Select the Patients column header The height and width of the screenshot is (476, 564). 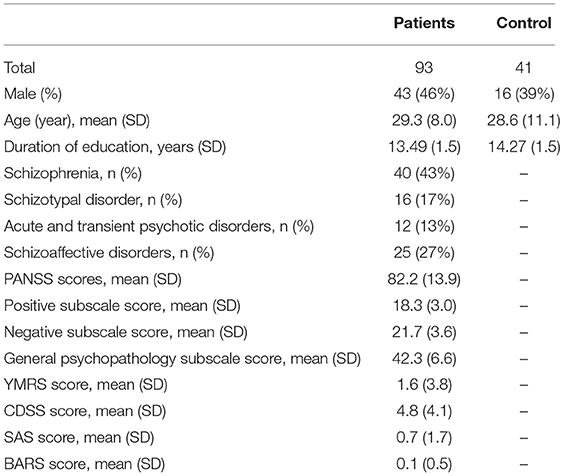click(x=424, y=23)
